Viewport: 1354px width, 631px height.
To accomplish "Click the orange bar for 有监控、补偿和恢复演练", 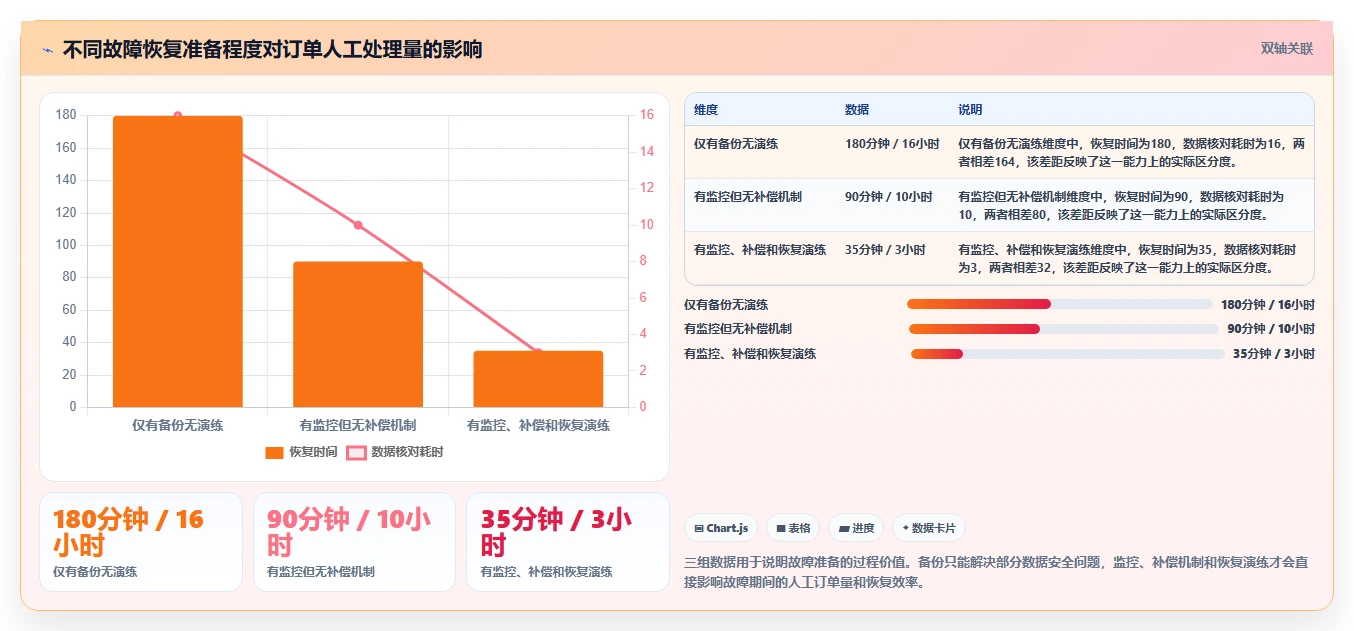I will tap(538, 379).
